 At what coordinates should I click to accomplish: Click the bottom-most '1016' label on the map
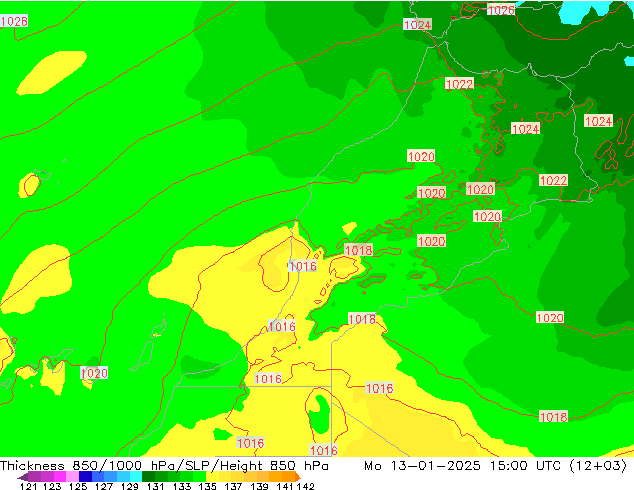point(323,450)
